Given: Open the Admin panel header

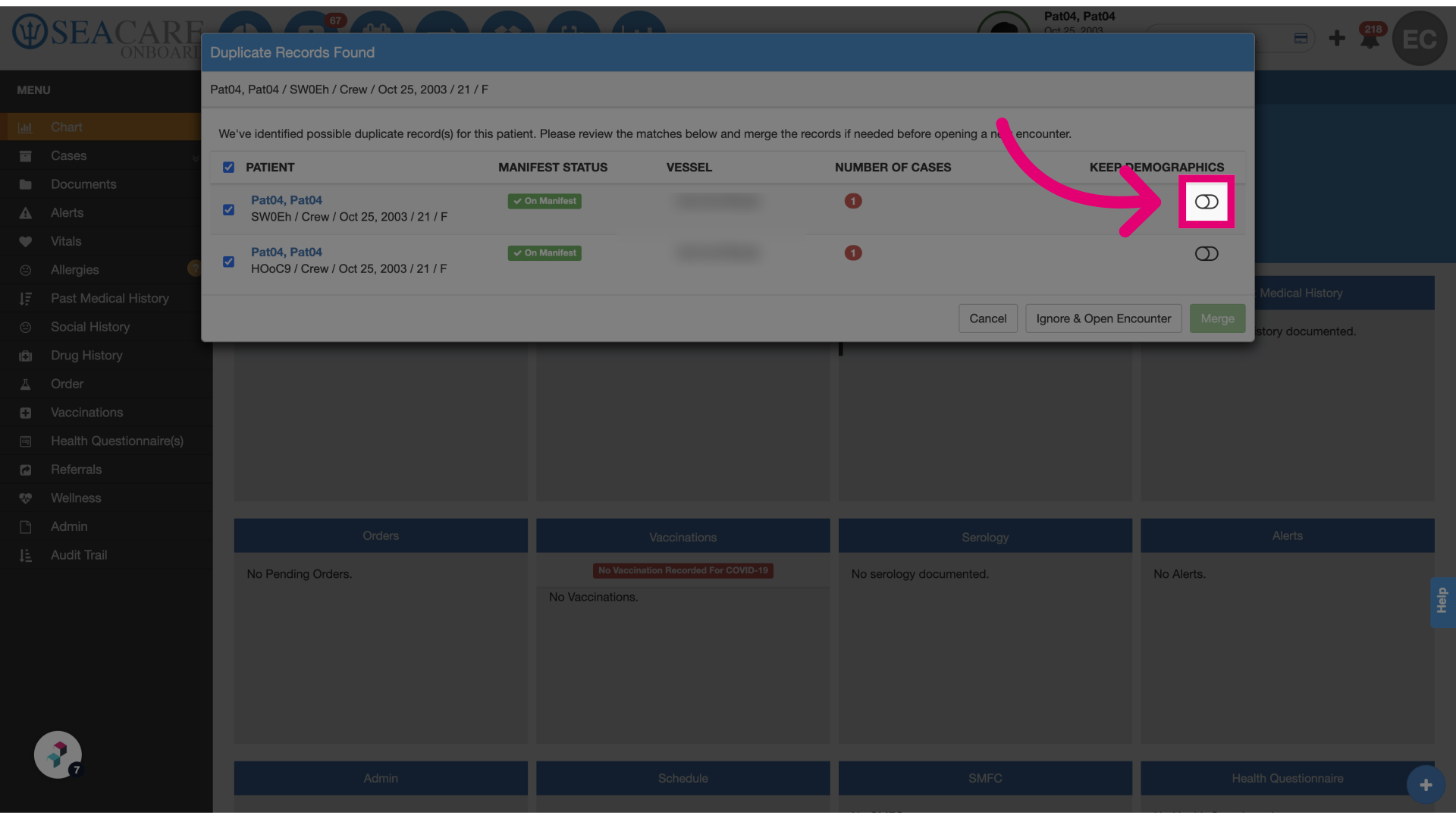Looking at the screenshot, I should (381, 778).
